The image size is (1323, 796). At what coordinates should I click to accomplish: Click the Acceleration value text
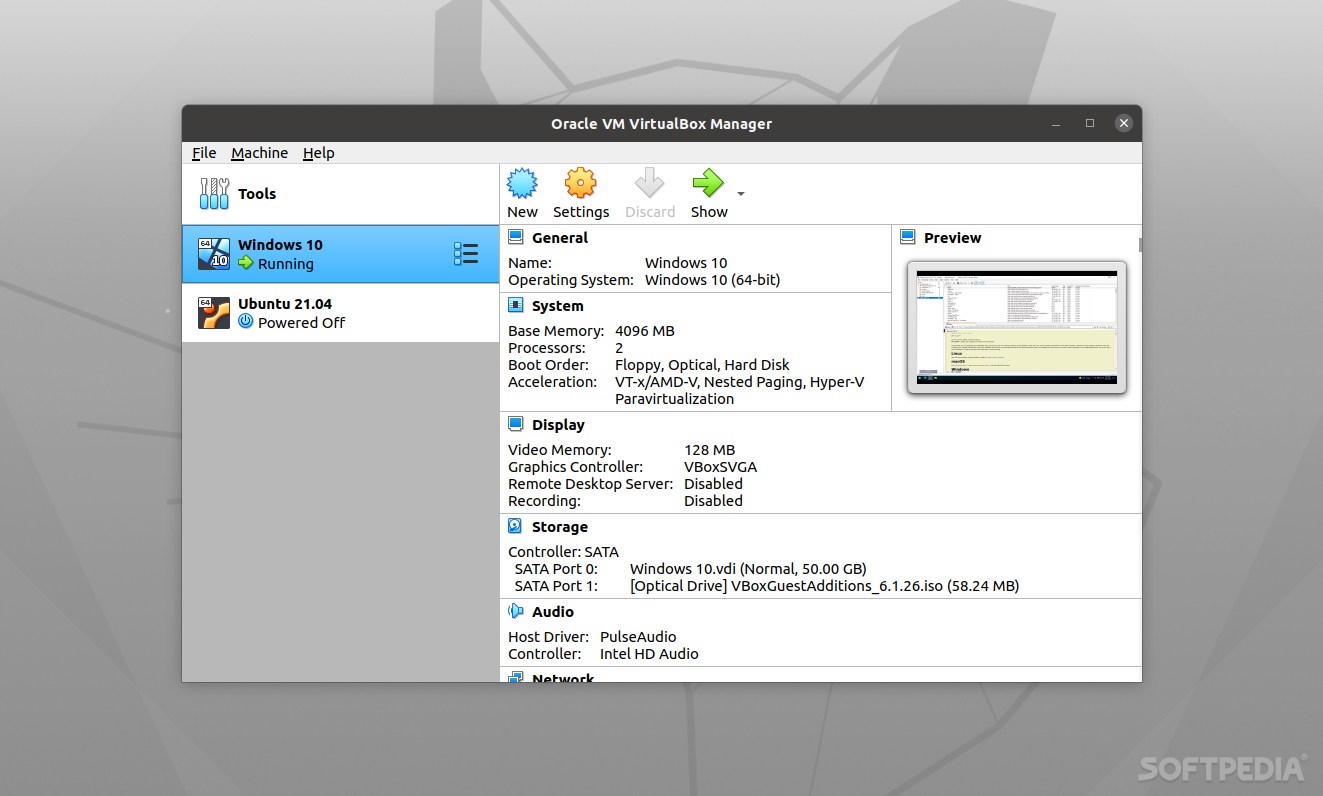click(740, 390)
